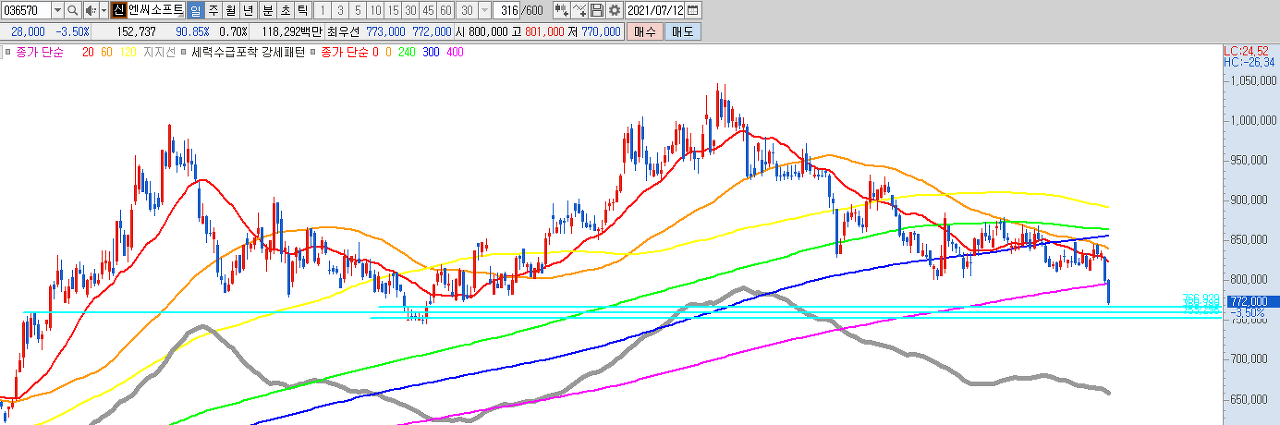Click the magenta 400 moving average label
This screenshot has height=425, width=1280.
(x=456, y=51)
